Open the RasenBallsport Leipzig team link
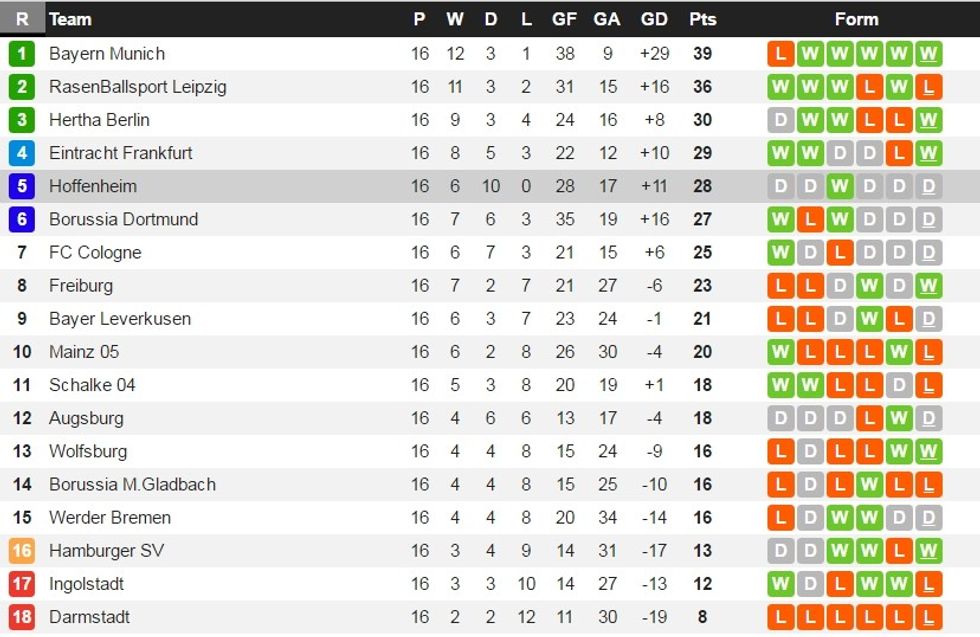 click(138, 87)
